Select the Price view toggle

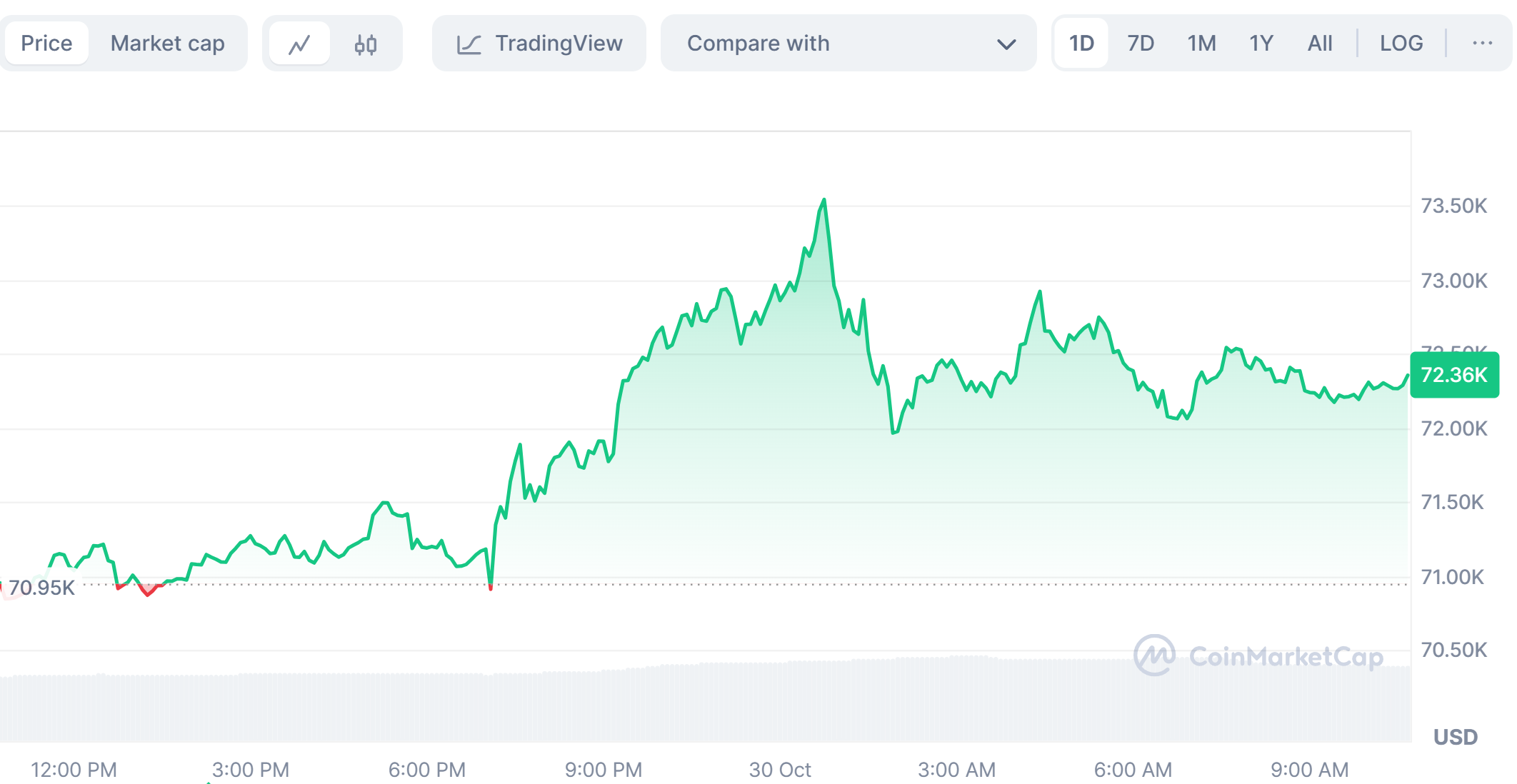(x=46, y=44)
